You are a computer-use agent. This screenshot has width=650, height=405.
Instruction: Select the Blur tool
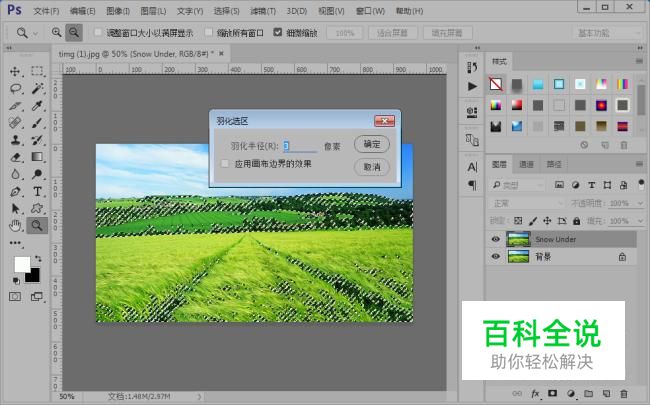pos(15,174)
